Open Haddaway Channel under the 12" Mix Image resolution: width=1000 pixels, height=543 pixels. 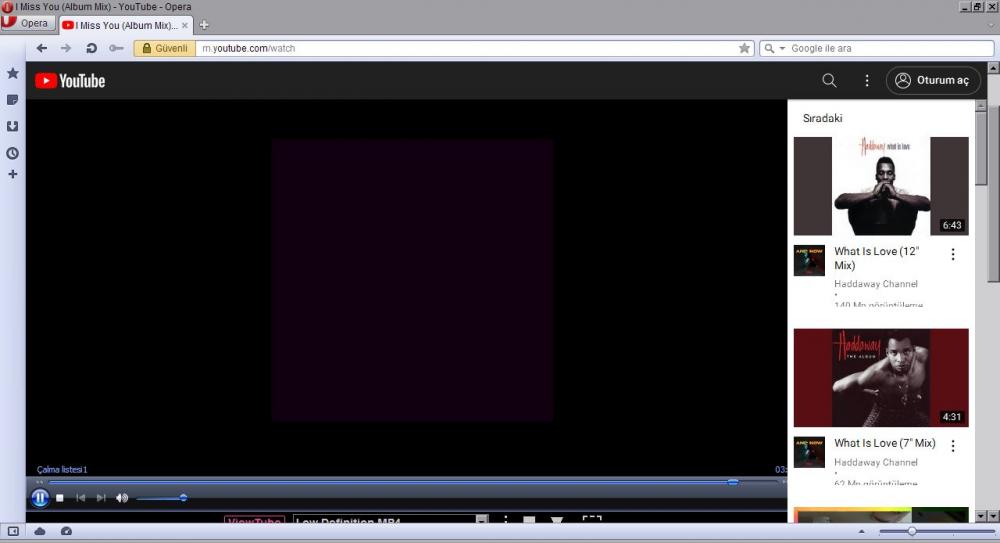coord(876,284)
